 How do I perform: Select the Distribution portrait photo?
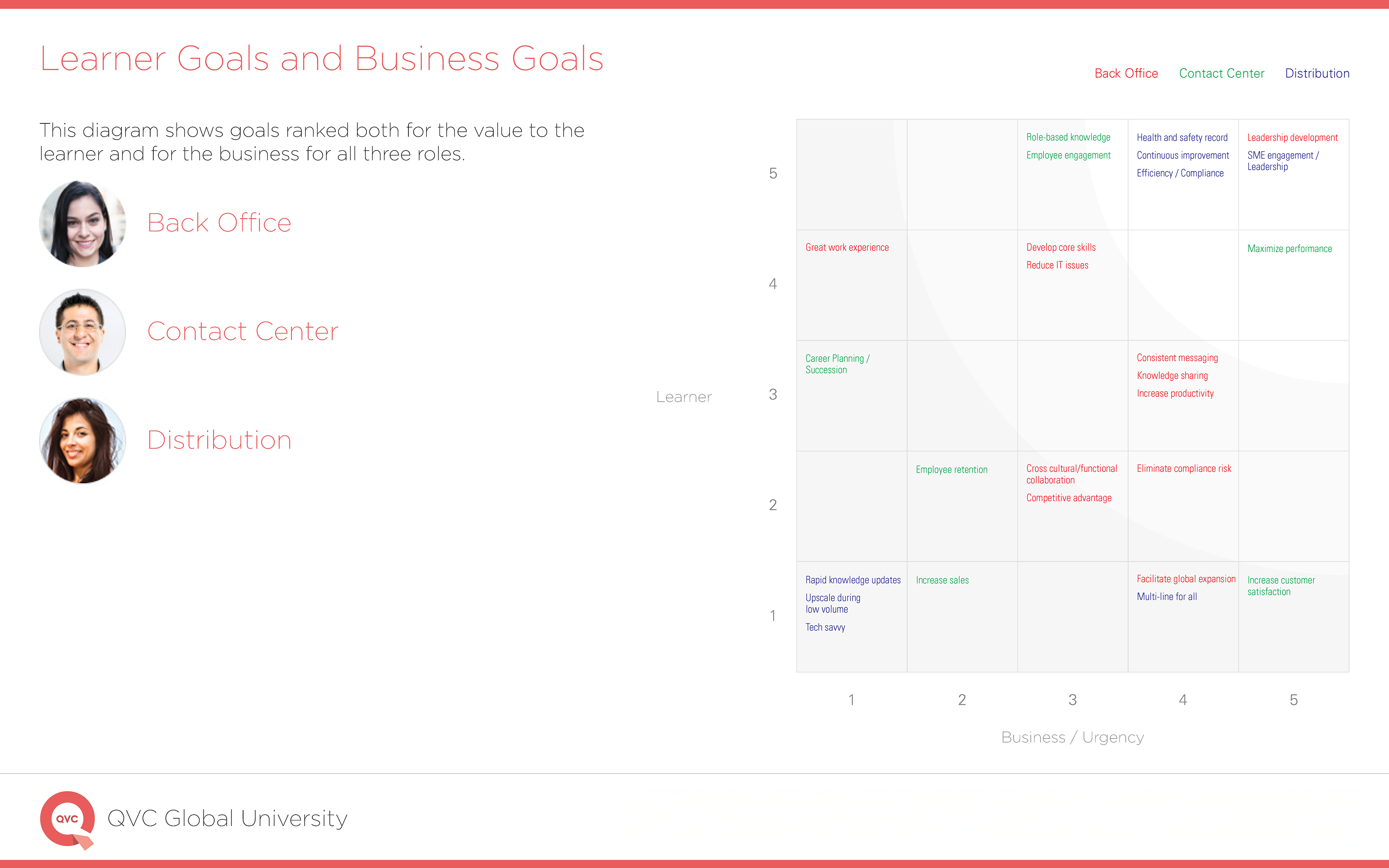(x=82, y=440)
